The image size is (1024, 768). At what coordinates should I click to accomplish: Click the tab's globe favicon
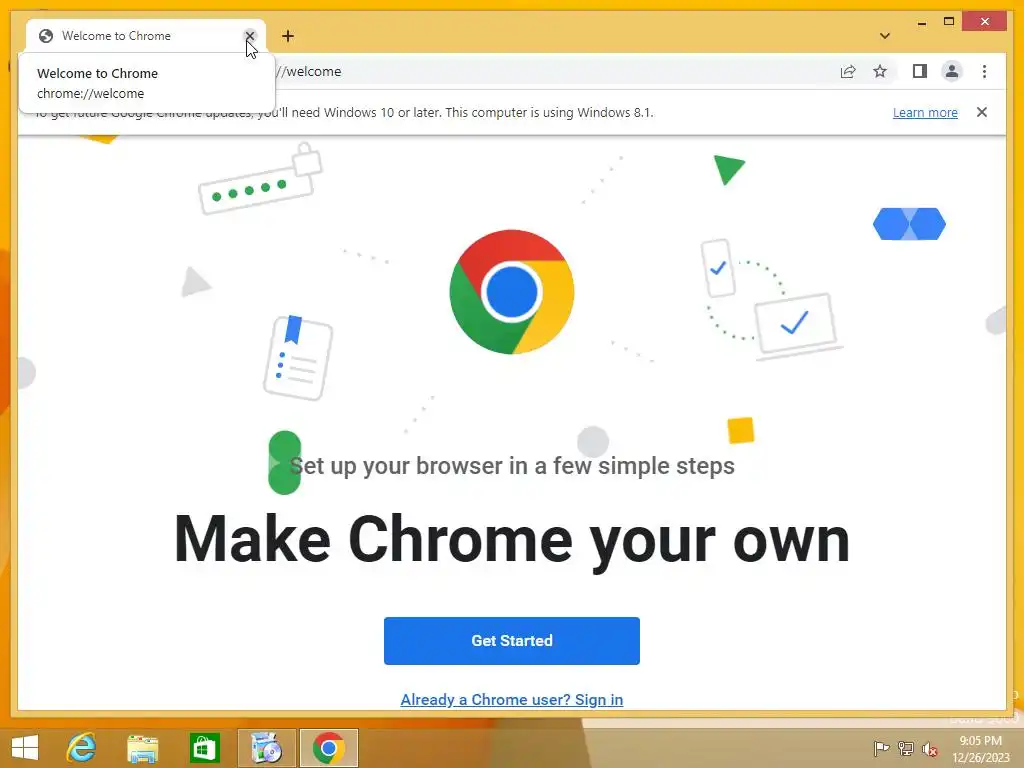coord(46,36)
